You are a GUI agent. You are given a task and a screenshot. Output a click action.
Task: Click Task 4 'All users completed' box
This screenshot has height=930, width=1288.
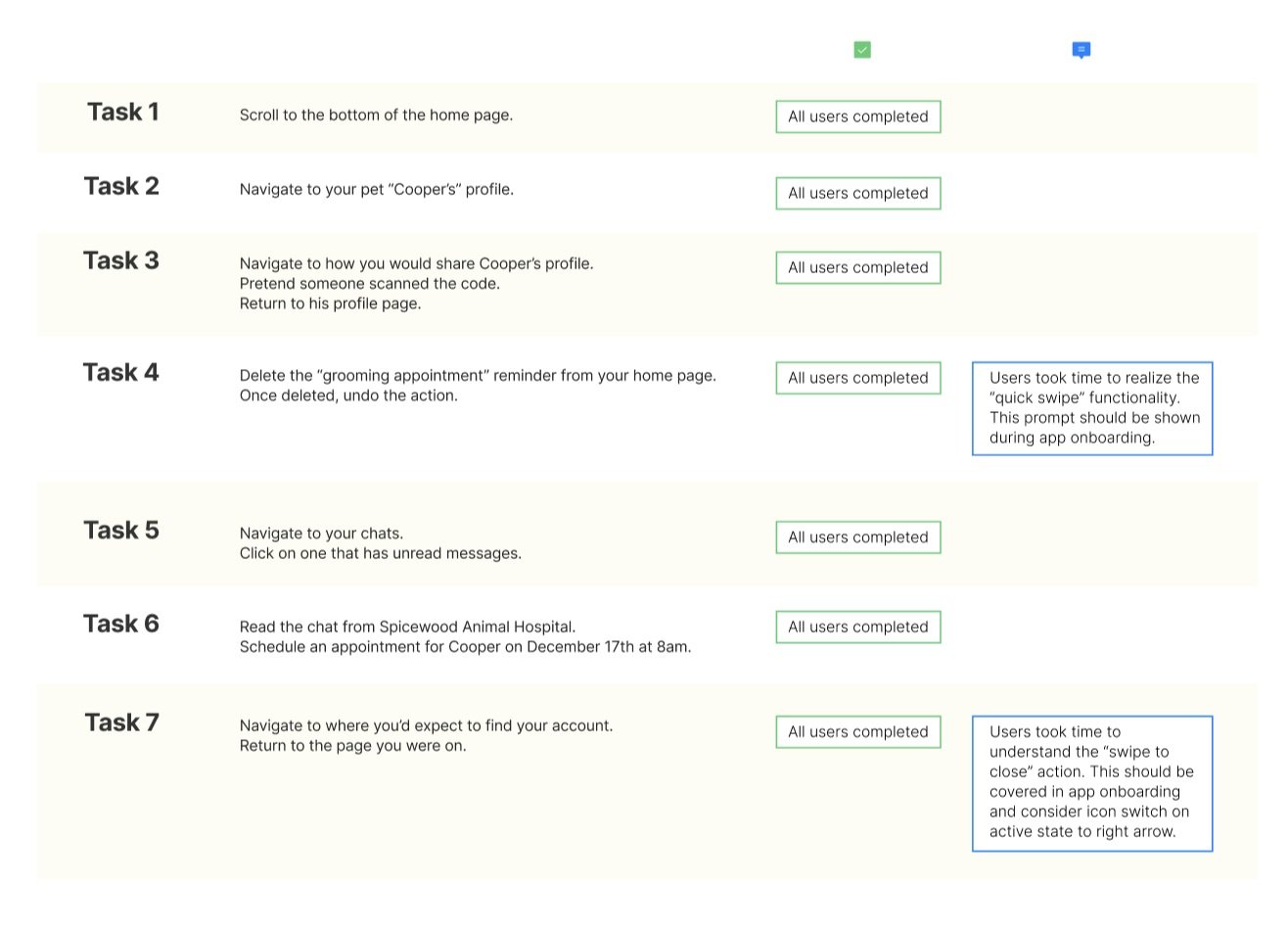click(x=858, y=378)
